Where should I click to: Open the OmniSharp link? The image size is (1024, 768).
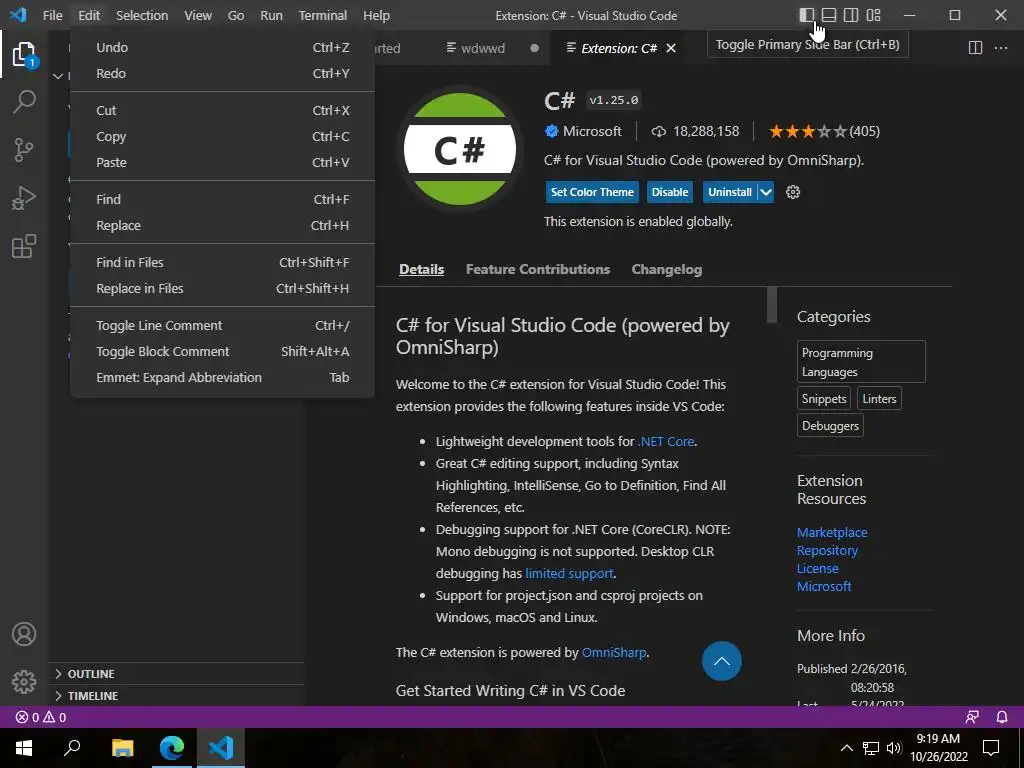pyautogui.click(x=614, y=652)
